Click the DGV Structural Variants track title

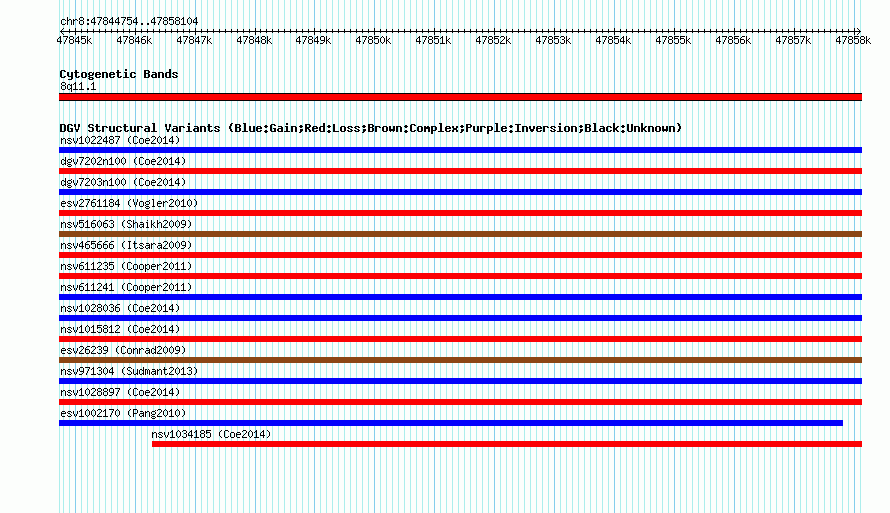[371, 128]
